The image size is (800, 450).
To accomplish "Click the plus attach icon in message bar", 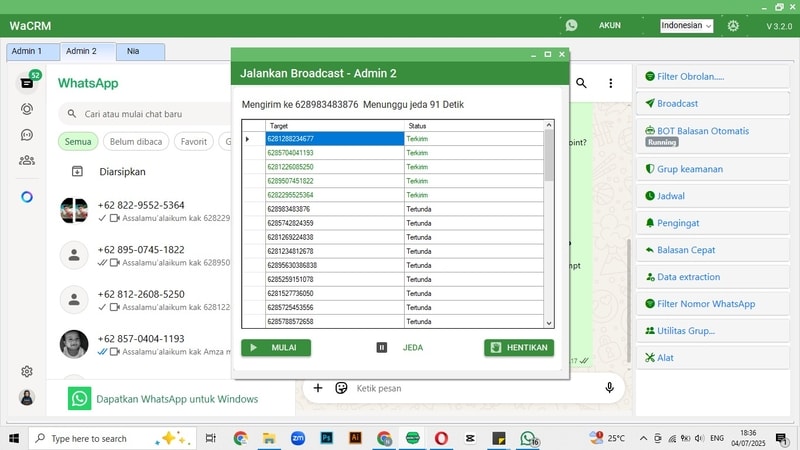I will click(318, 388).
